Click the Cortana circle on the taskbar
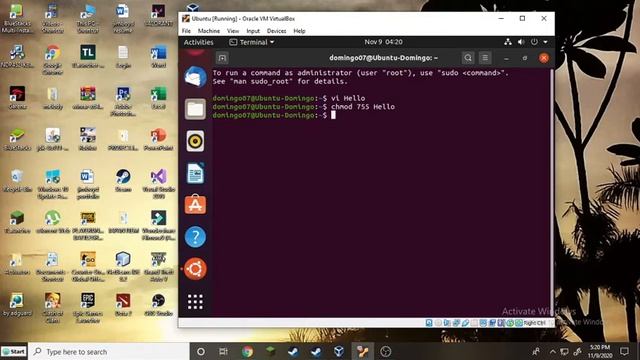 click(x=200, y=351)
